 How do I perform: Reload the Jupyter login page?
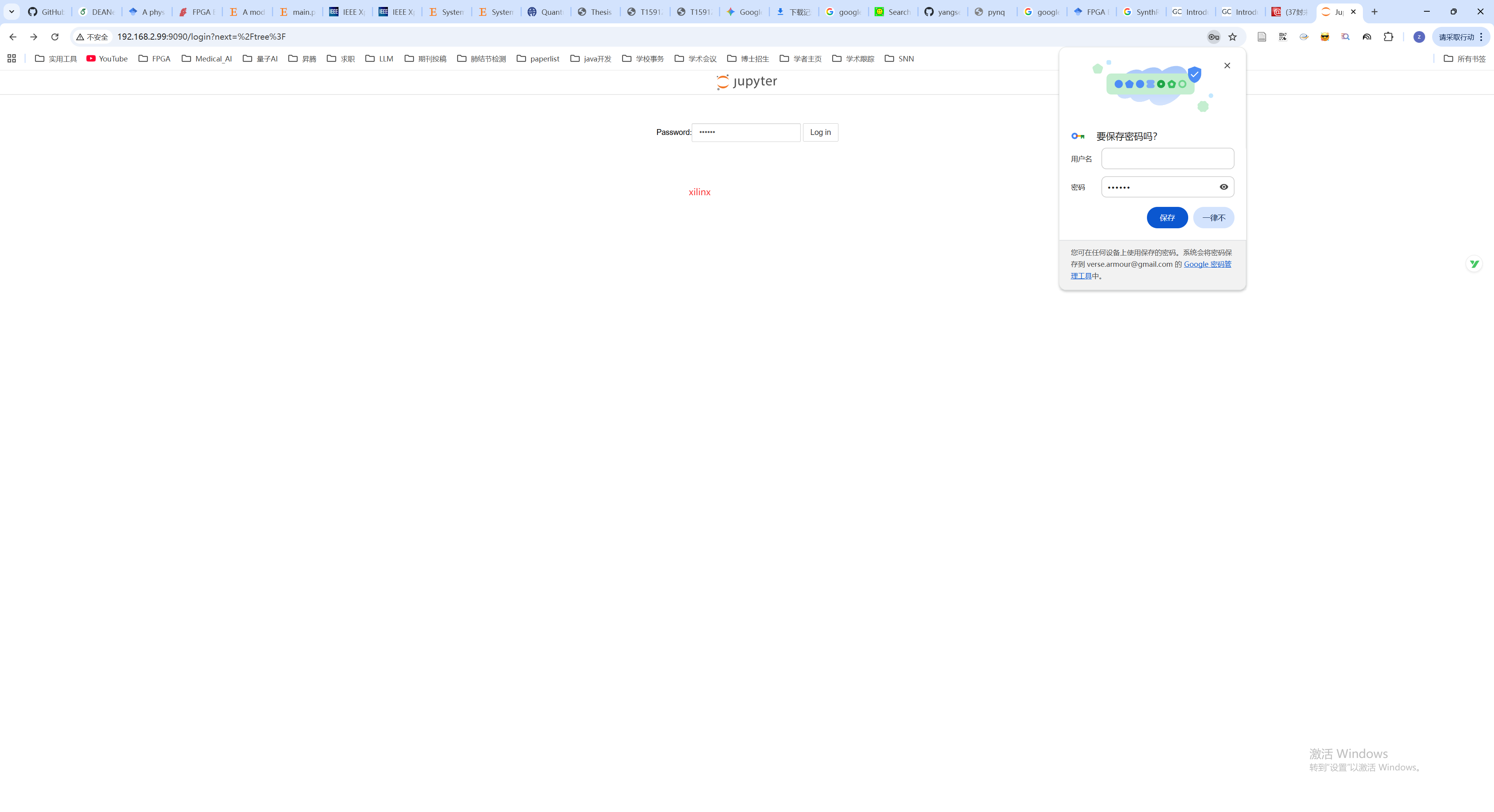tap(54, 37)
